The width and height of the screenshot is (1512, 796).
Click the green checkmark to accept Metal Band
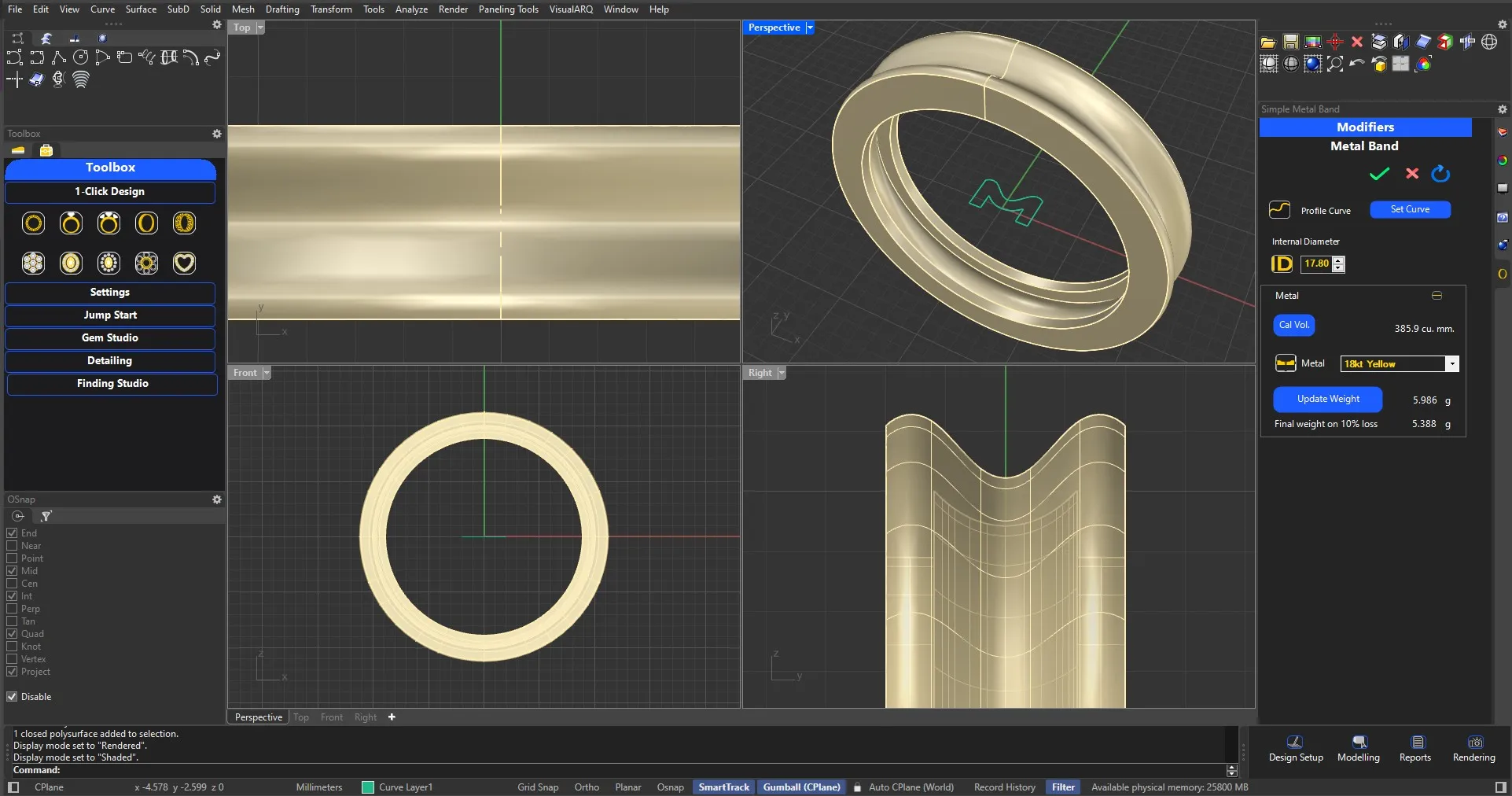(1379, 174)
